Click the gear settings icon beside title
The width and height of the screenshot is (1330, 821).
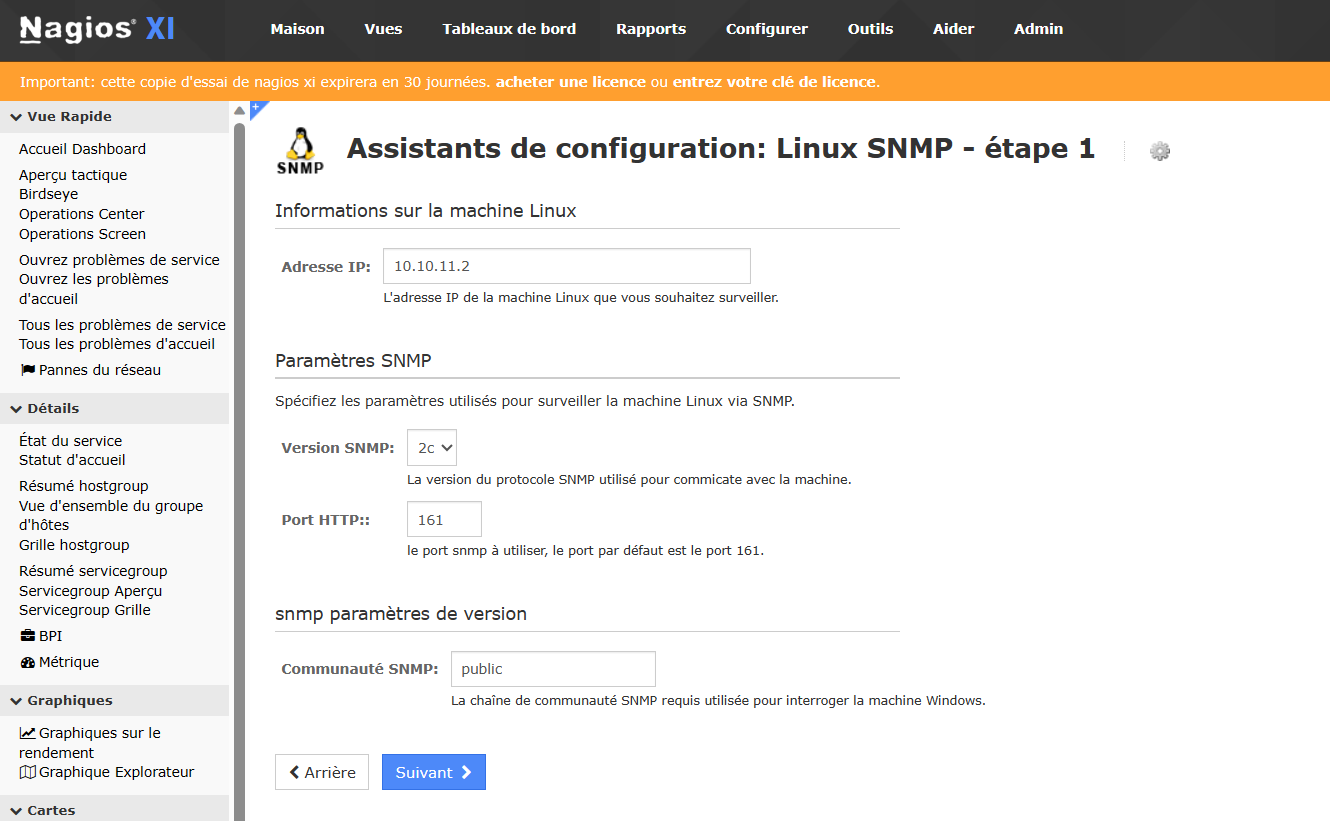1159,151
